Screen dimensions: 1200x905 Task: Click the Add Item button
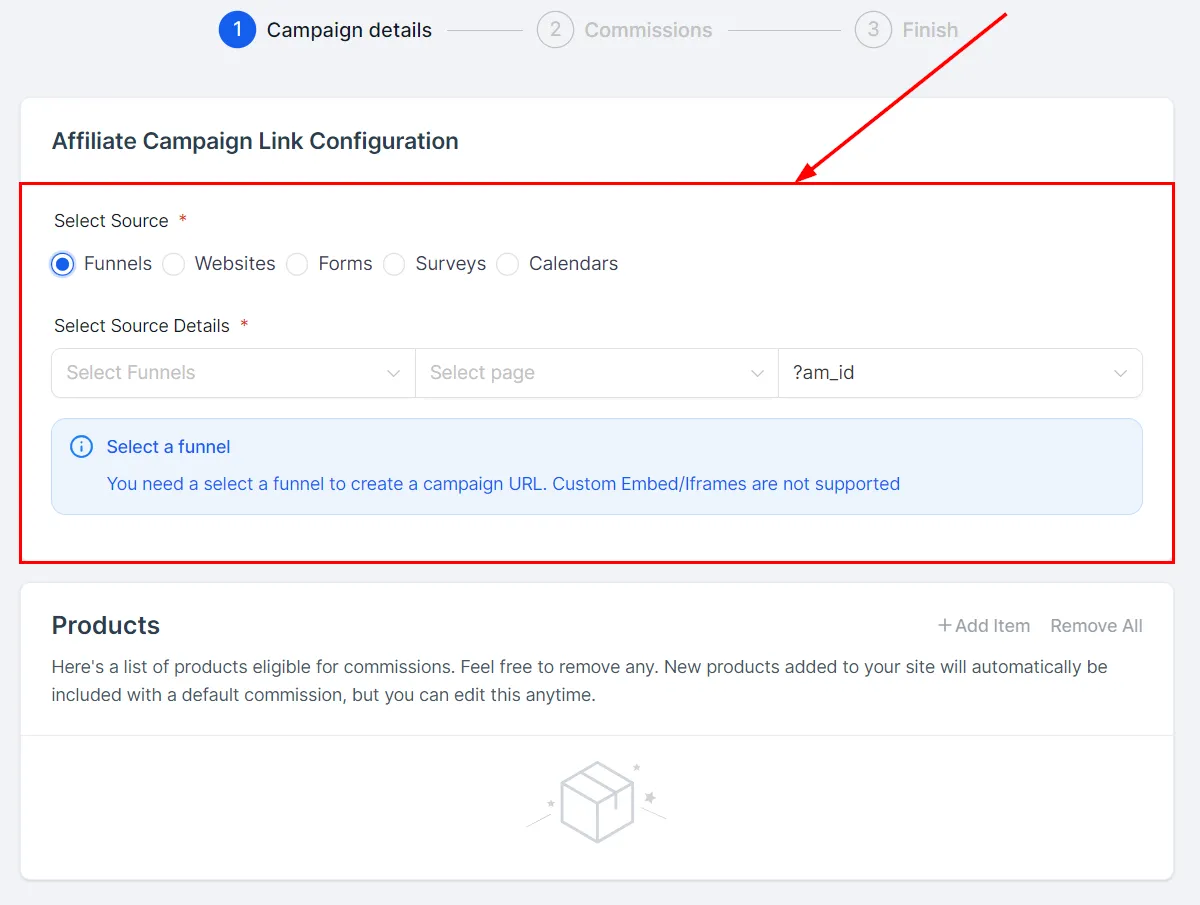984,626
